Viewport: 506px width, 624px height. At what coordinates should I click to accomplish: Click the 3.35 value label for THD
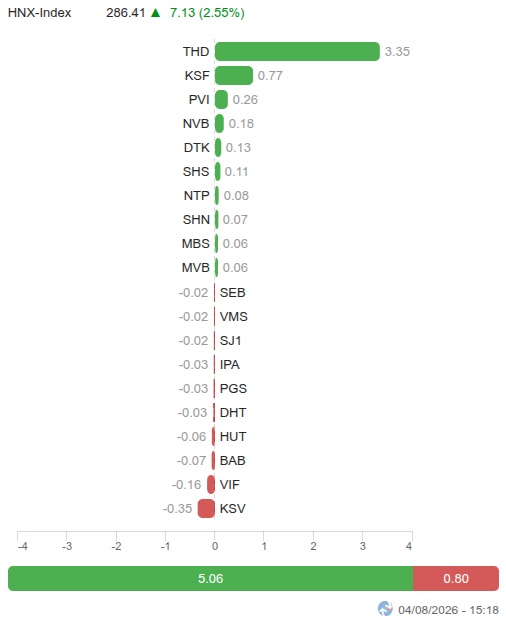click(x=397, y=52)
